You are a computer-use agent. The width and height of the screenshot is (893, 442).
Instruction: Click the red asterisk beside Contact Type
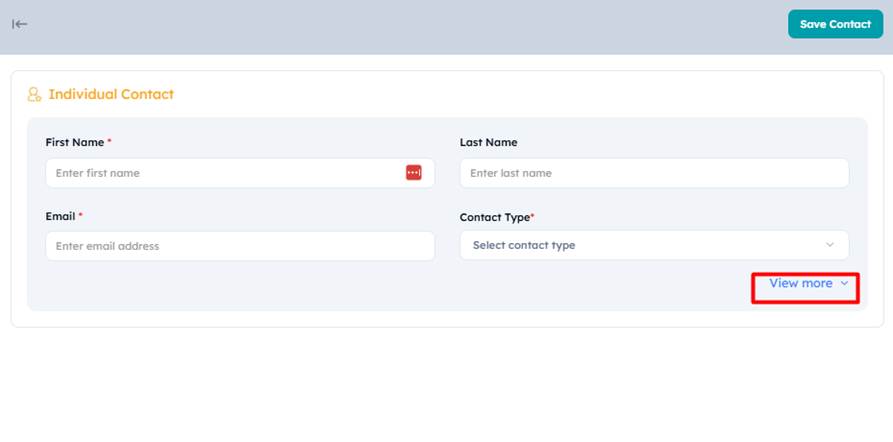pos(532,215)
